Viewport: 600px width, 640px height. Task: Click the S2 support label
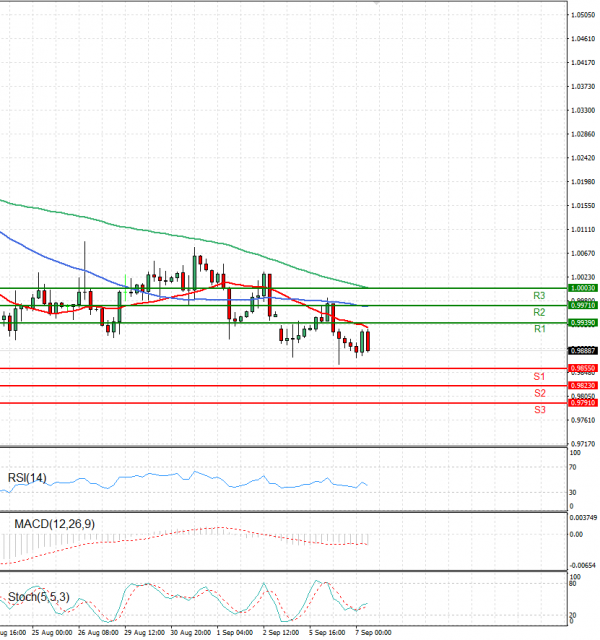[x=540, y=393]
